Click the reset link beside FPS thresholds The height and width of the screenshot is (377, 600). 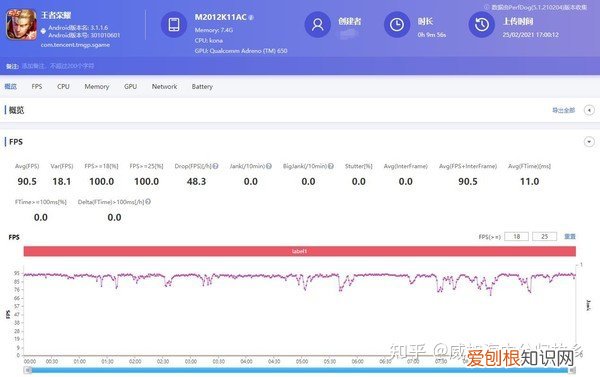tap(570, 237)
